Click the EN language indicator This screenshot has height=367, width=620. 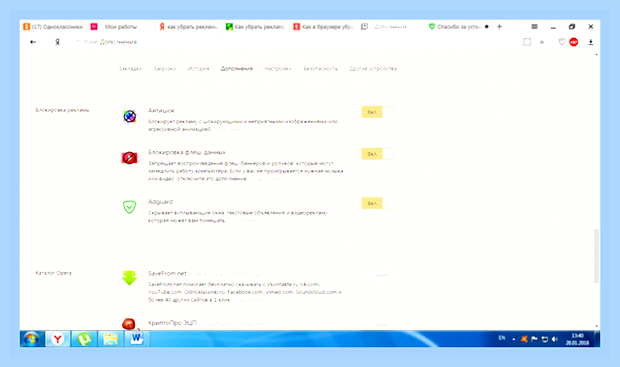[502, 338]
